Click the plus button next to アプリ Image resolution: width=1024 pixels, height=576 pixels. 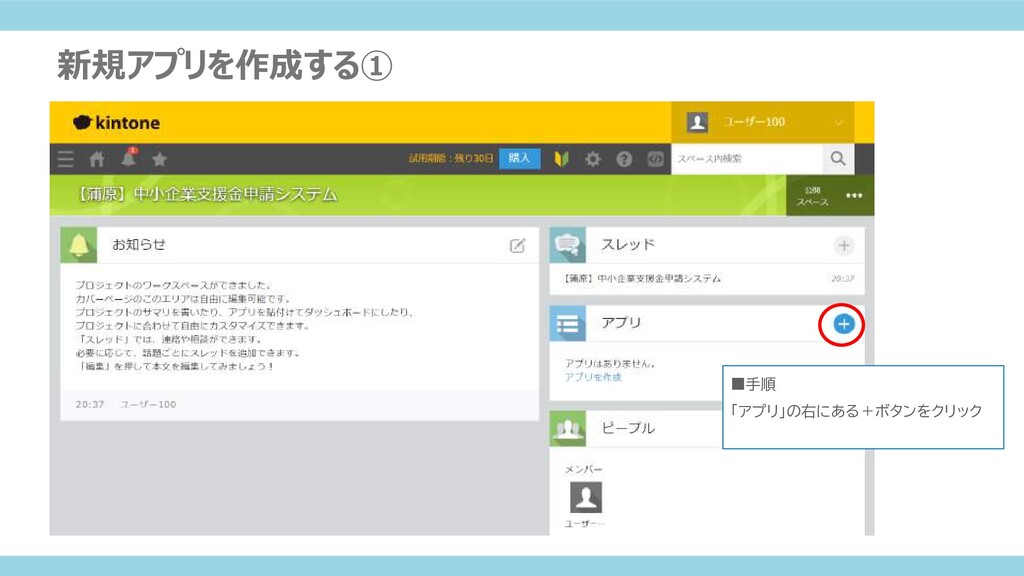pos(844,324)
